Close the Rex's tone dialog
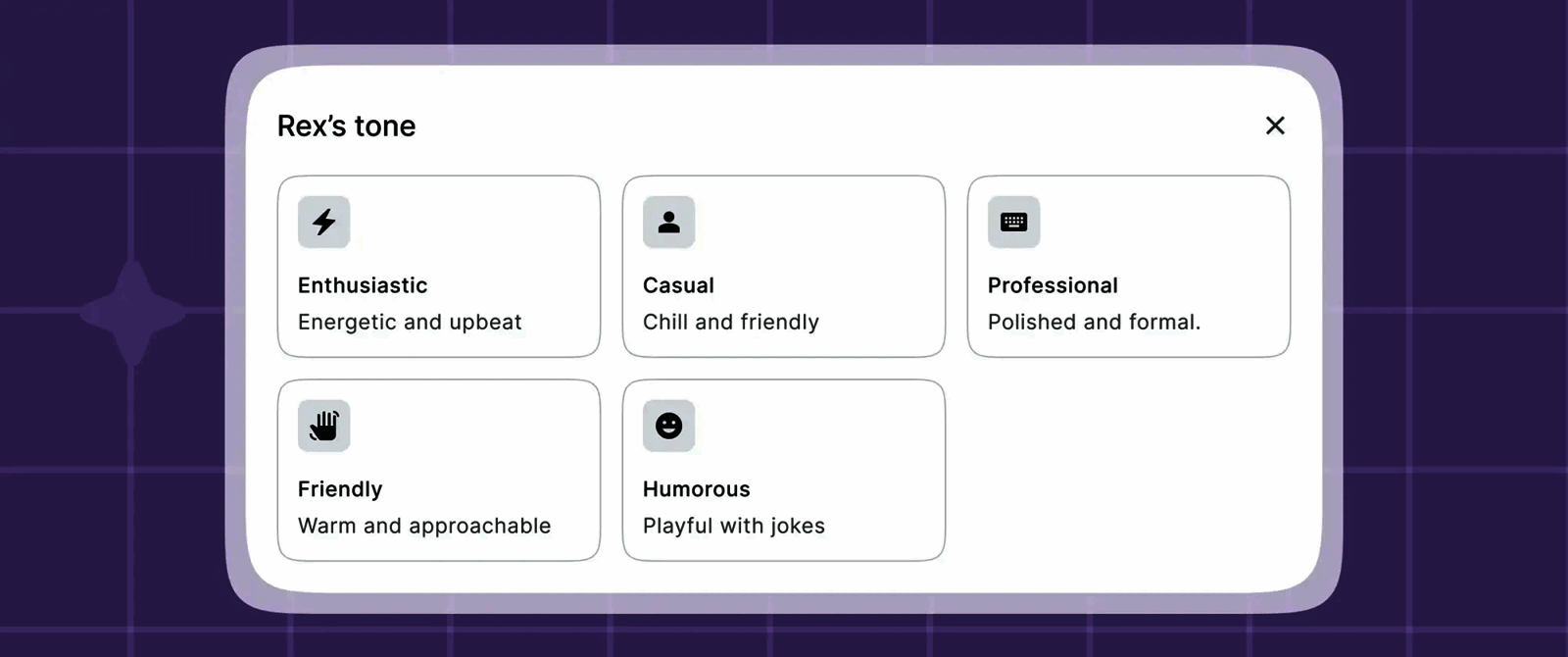Screen dimensions: 1568x657 click(1275, 126)
